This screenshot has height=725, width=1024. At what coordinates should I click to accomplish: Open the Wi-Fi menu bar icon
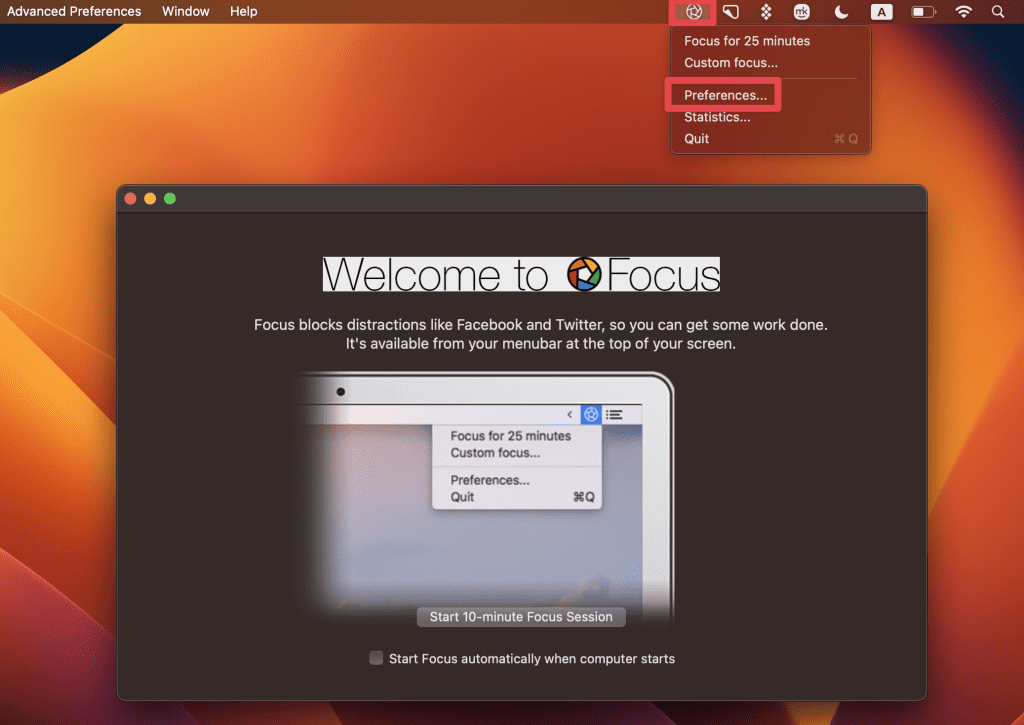963,12
